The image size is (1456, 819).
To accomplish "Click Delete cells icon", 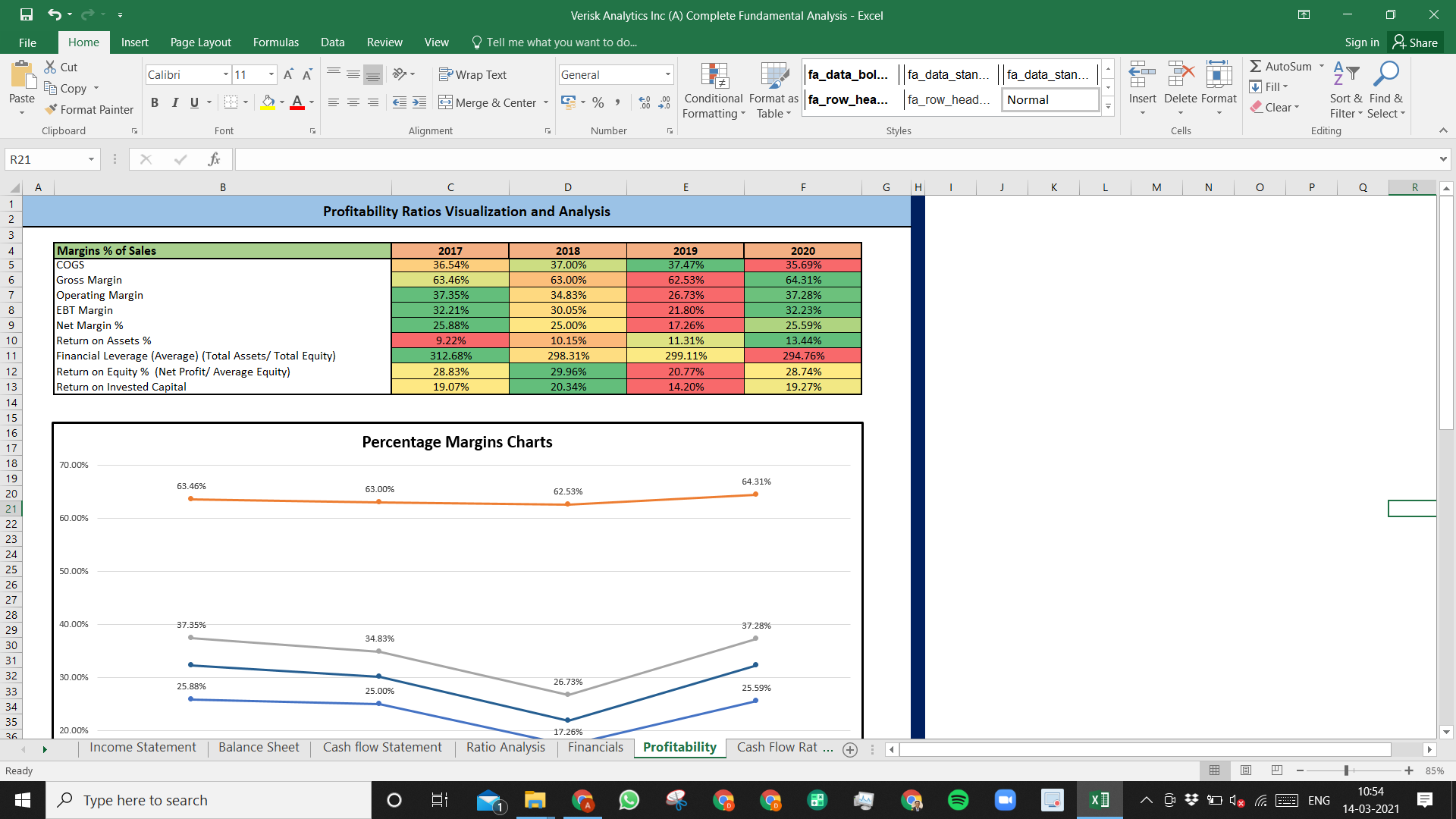I will [1181, 76].
